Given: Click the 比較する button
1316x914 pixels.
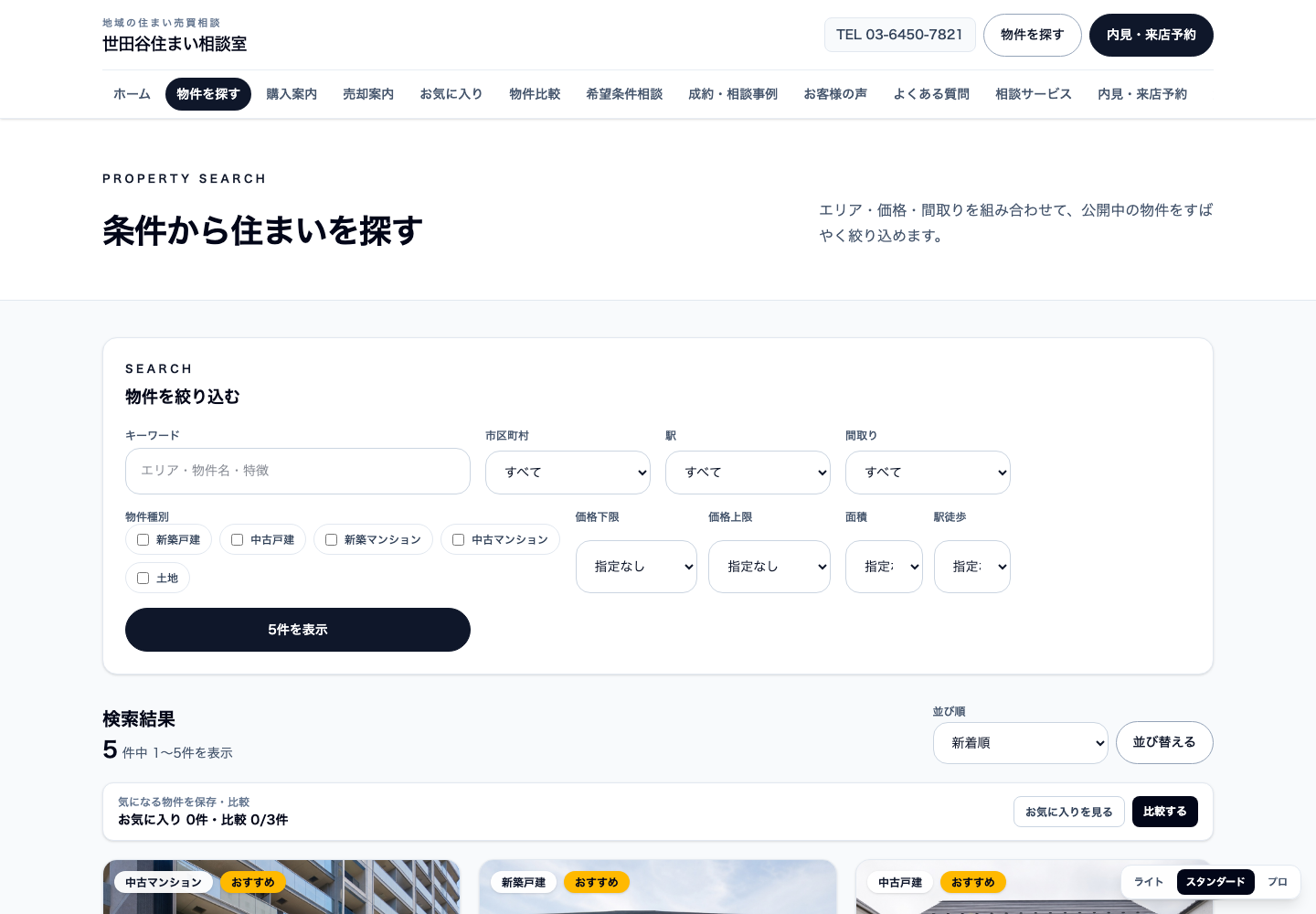Looking at the screenshot, I should tap(1165, 812).
